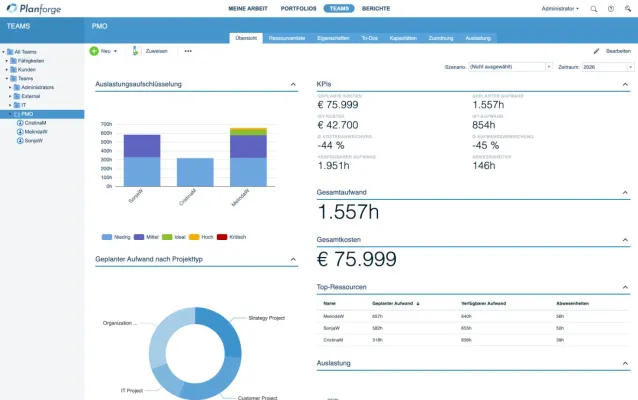The image size is (638, 400).
Task: Toggle the Hoch legend swatch
Action: click(x=194, y=237)
